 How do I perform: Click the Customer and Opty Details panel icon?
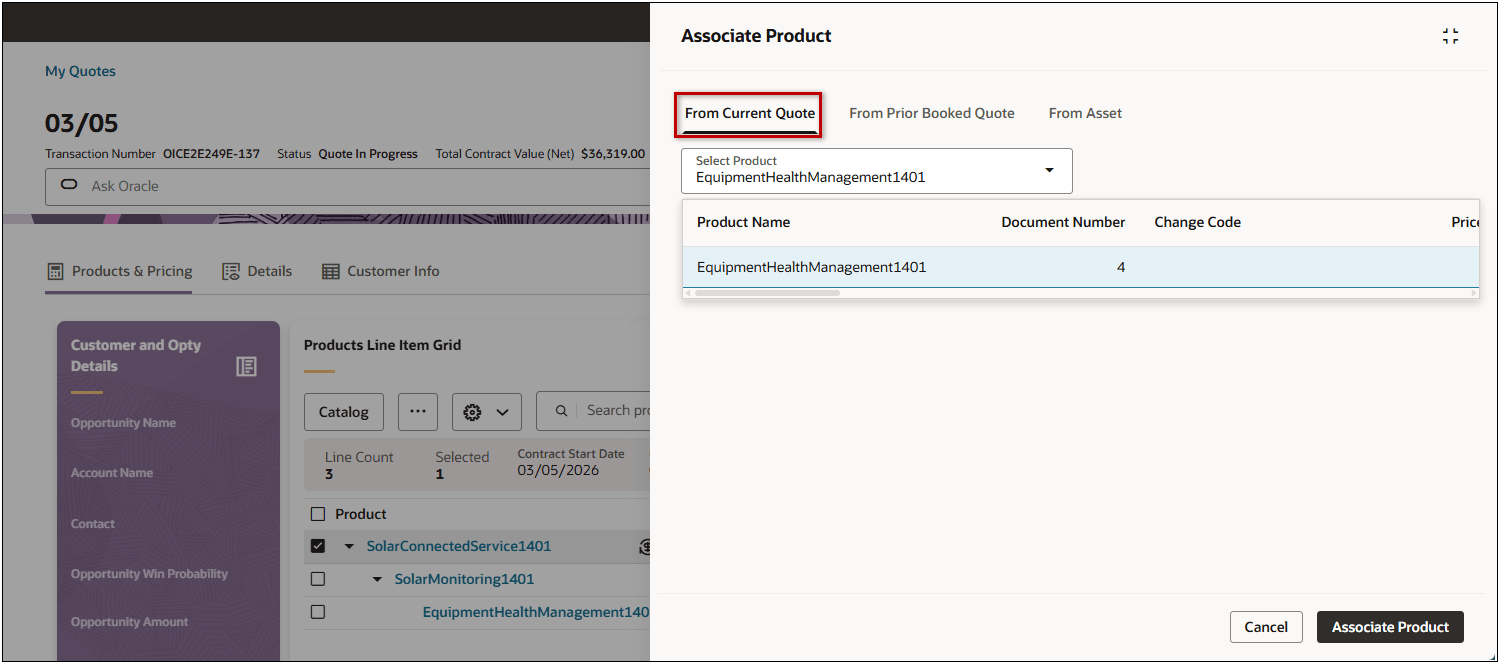coord(246,366)
